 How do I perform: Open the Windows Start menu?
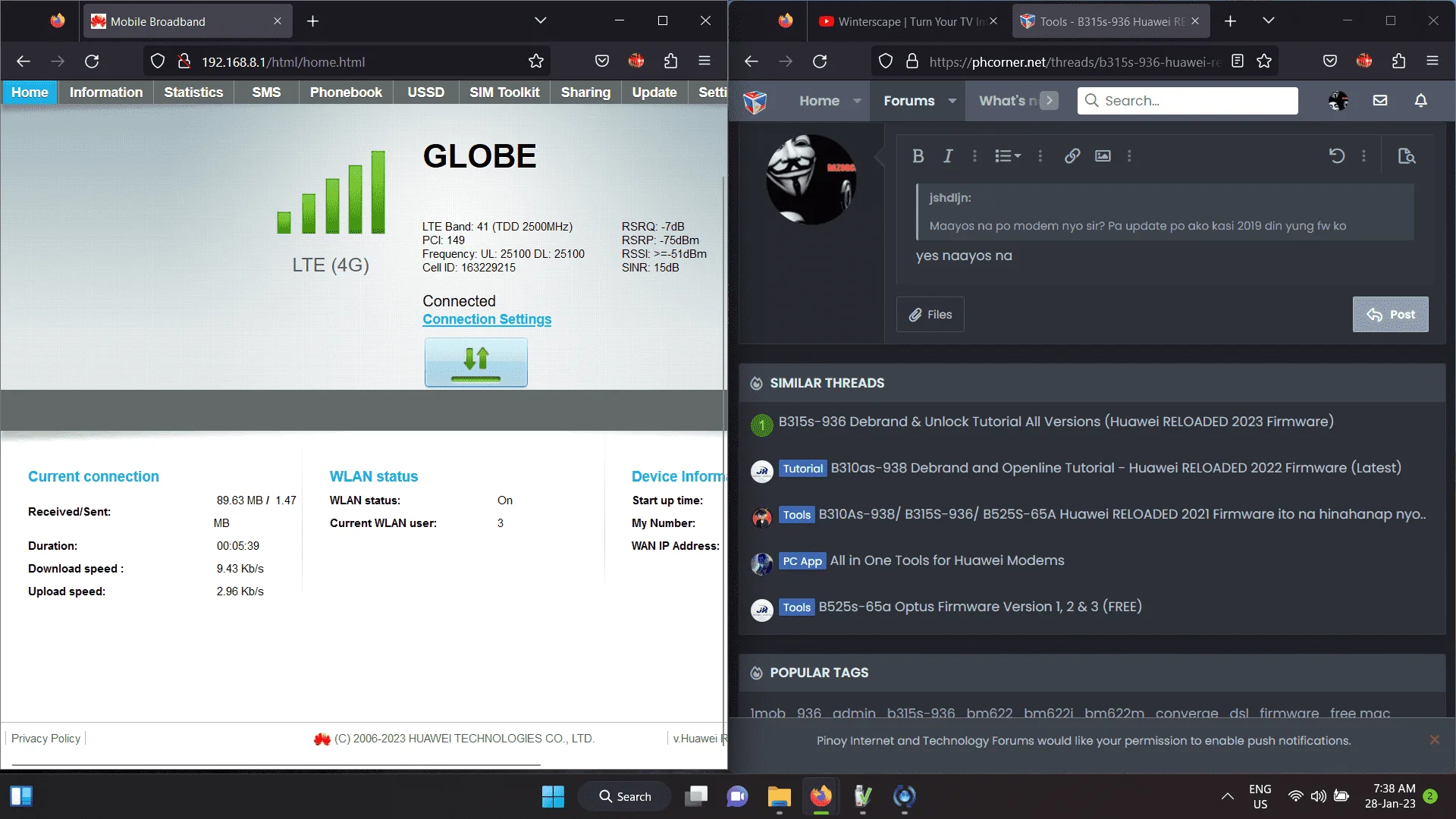point(553,796)
